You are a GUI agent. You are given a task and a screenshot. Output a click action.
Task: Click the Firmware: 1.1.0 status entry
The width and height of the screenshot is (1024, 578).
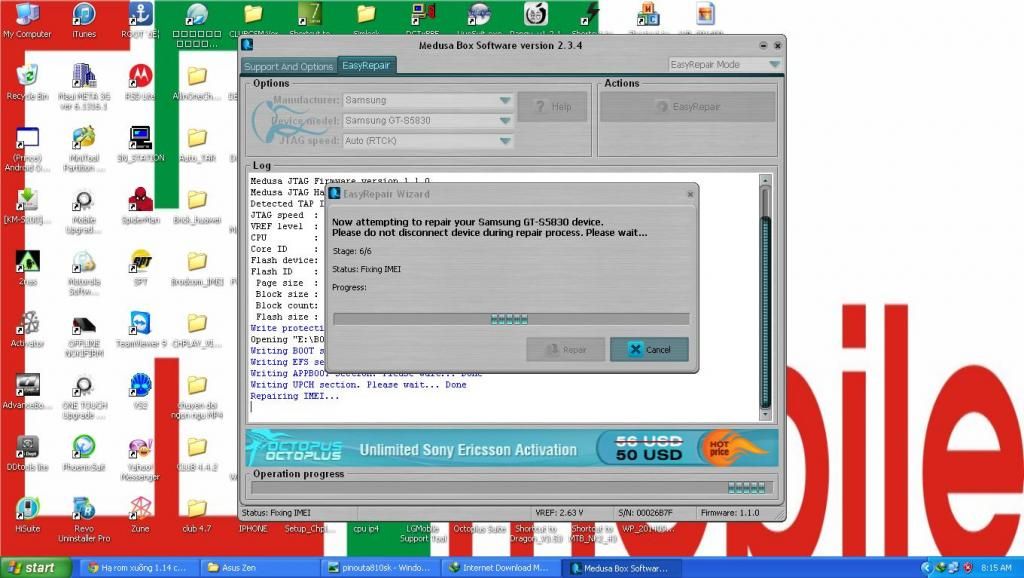[x=729, y=513]
